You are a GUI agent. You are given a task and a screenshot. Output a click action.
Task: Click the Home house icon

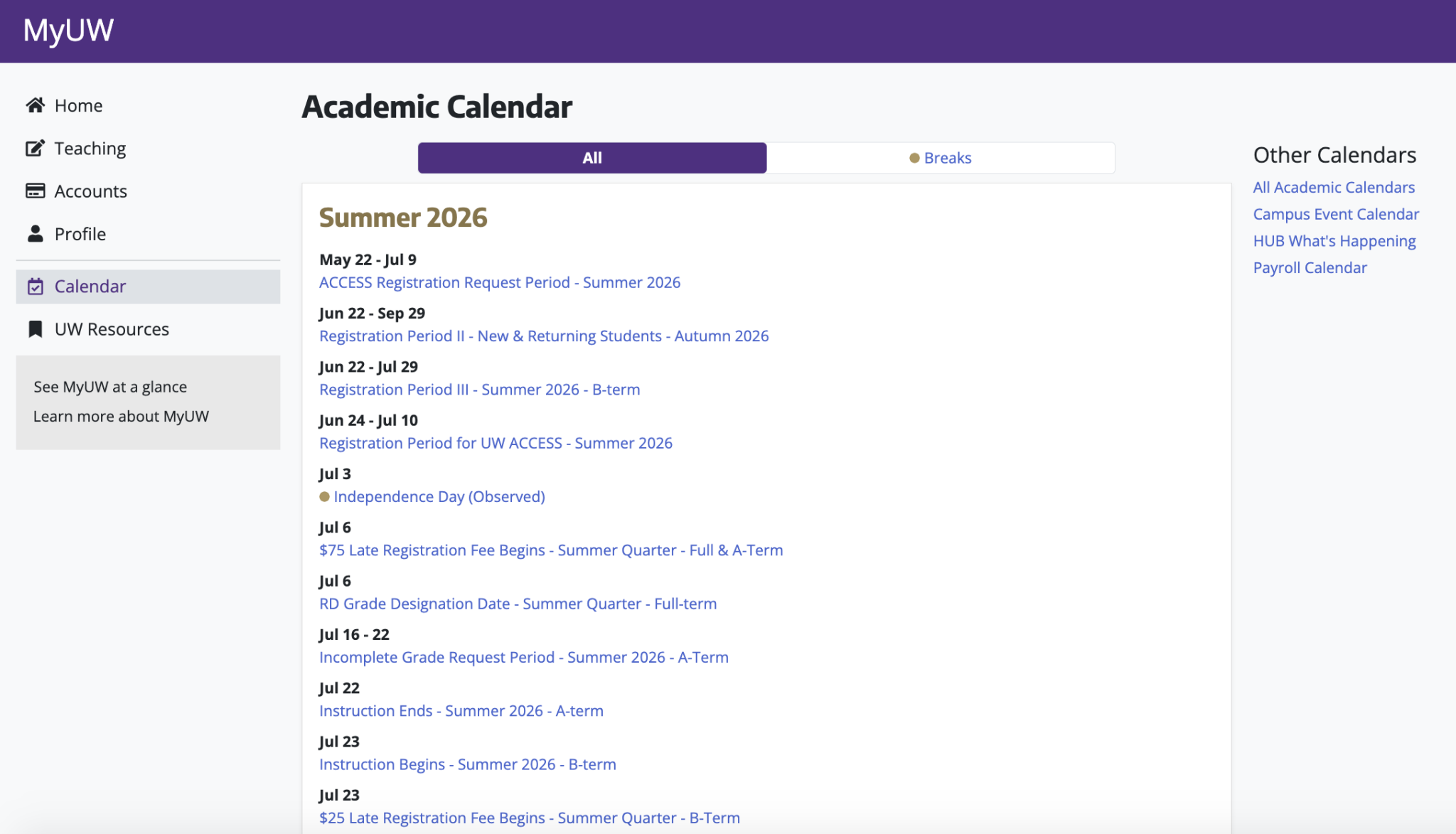tap(36, 105)
